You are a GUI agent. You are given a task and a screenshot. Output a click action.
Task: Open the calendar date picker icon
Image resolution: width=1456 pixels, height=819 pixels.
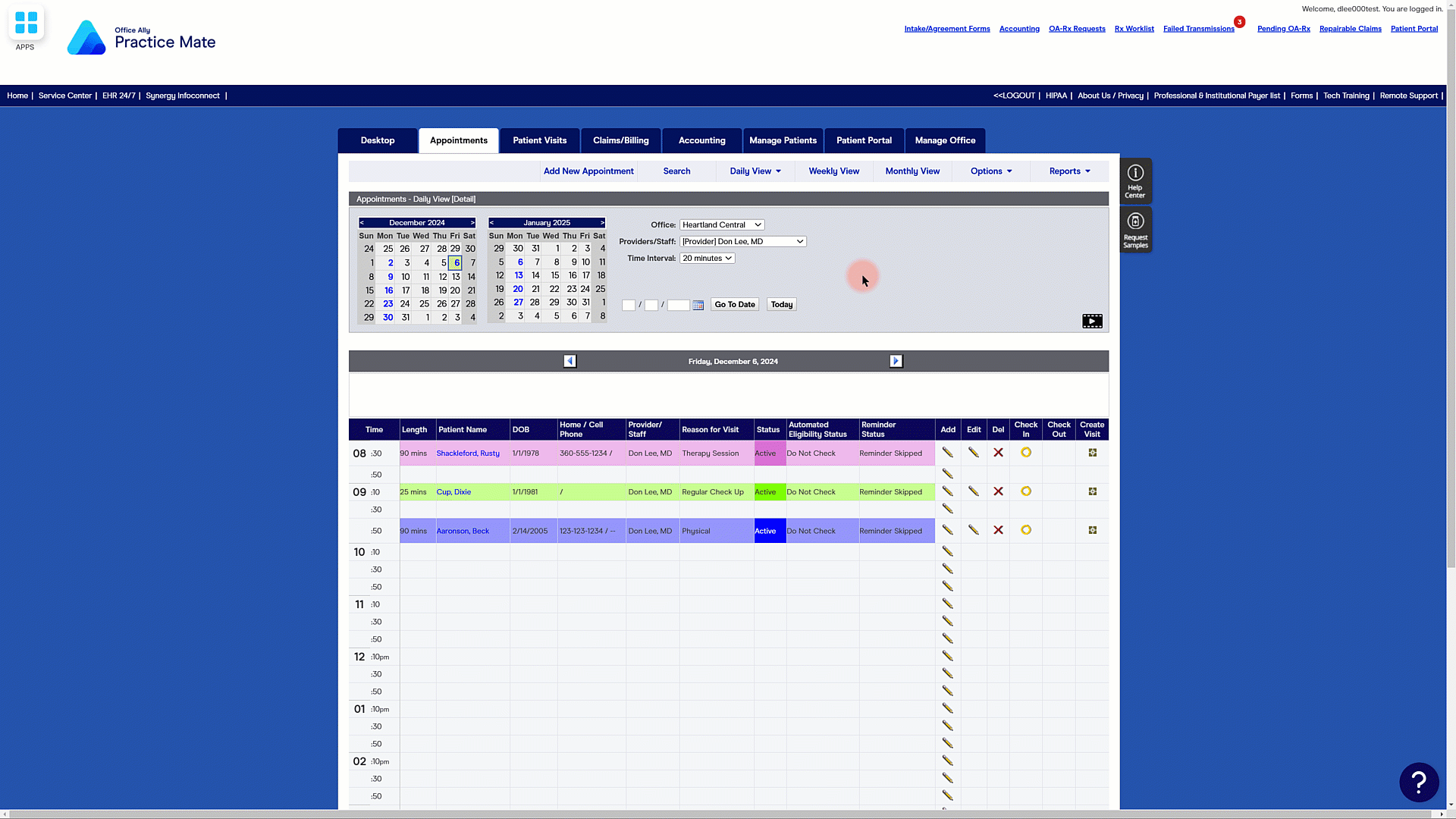pyautogui.click(x=698, y=305)
